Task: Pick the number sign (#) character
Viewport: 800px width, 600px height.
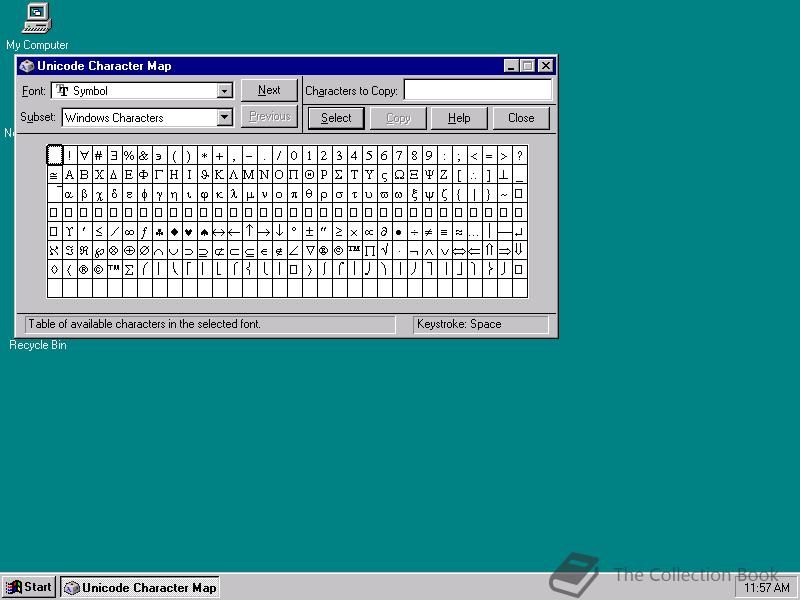Action: [99, 156]
